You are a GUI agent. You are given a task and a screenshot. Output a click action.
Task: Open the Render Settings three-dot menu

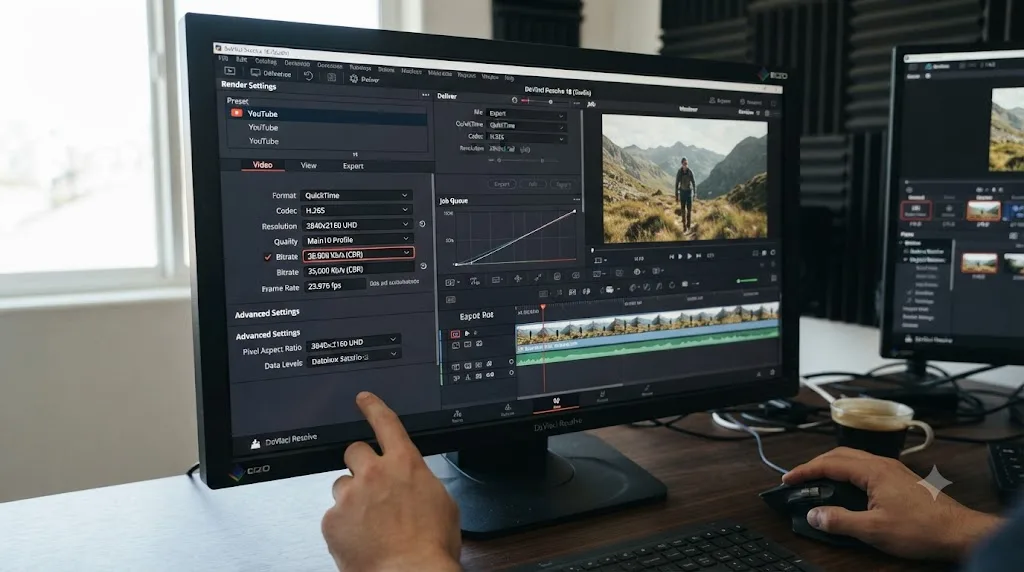(426, 95)
